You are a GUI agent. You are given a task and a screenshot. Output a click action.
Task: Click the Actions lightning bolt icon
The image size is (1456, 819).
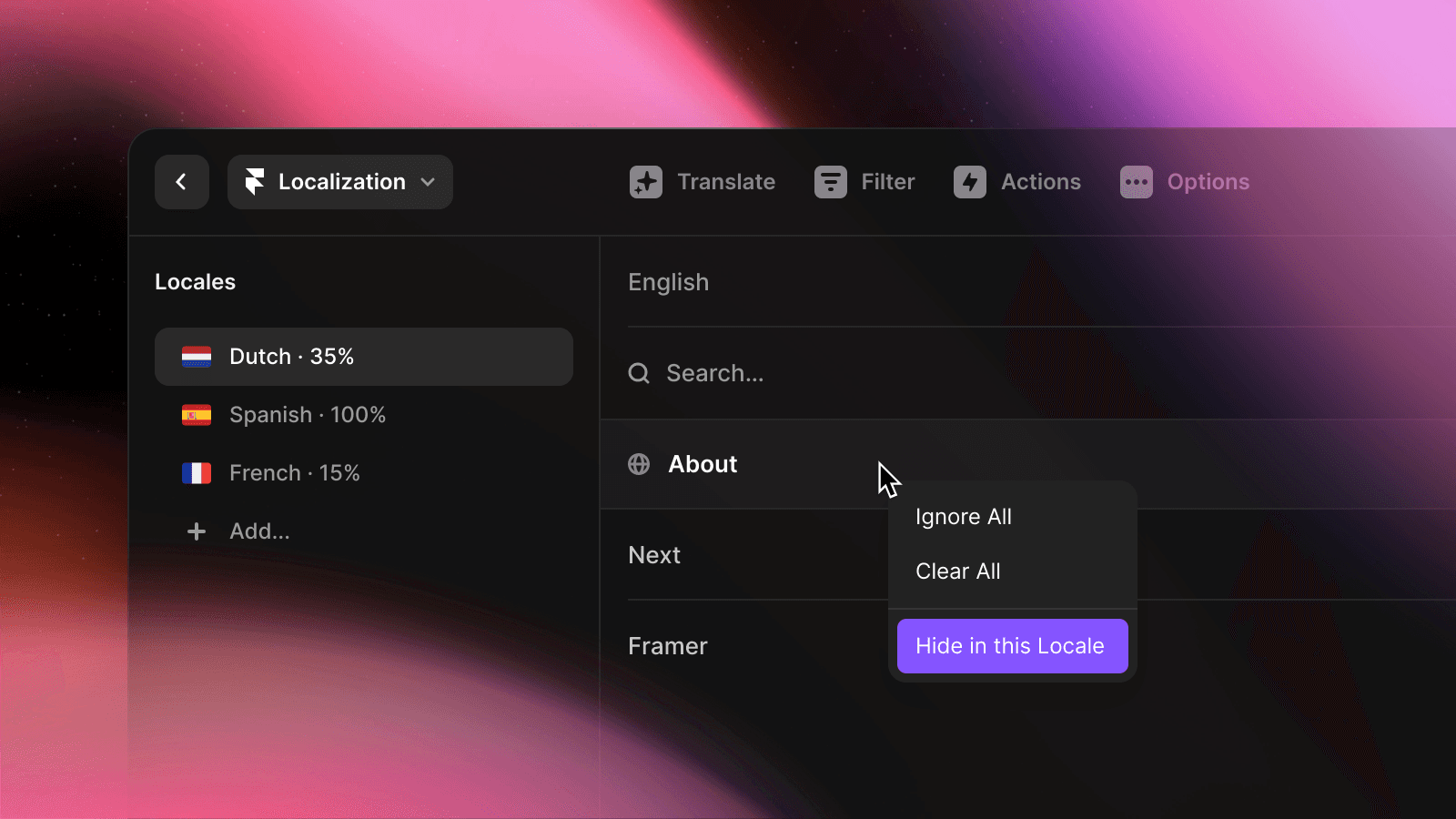coord(969,182)
